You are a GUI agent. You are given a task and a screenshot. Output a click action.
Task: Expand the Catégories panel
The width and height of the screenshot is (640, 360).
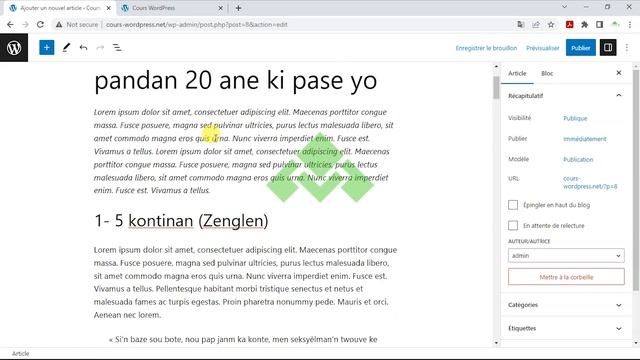pyautogui.click(x=566, y=305)
